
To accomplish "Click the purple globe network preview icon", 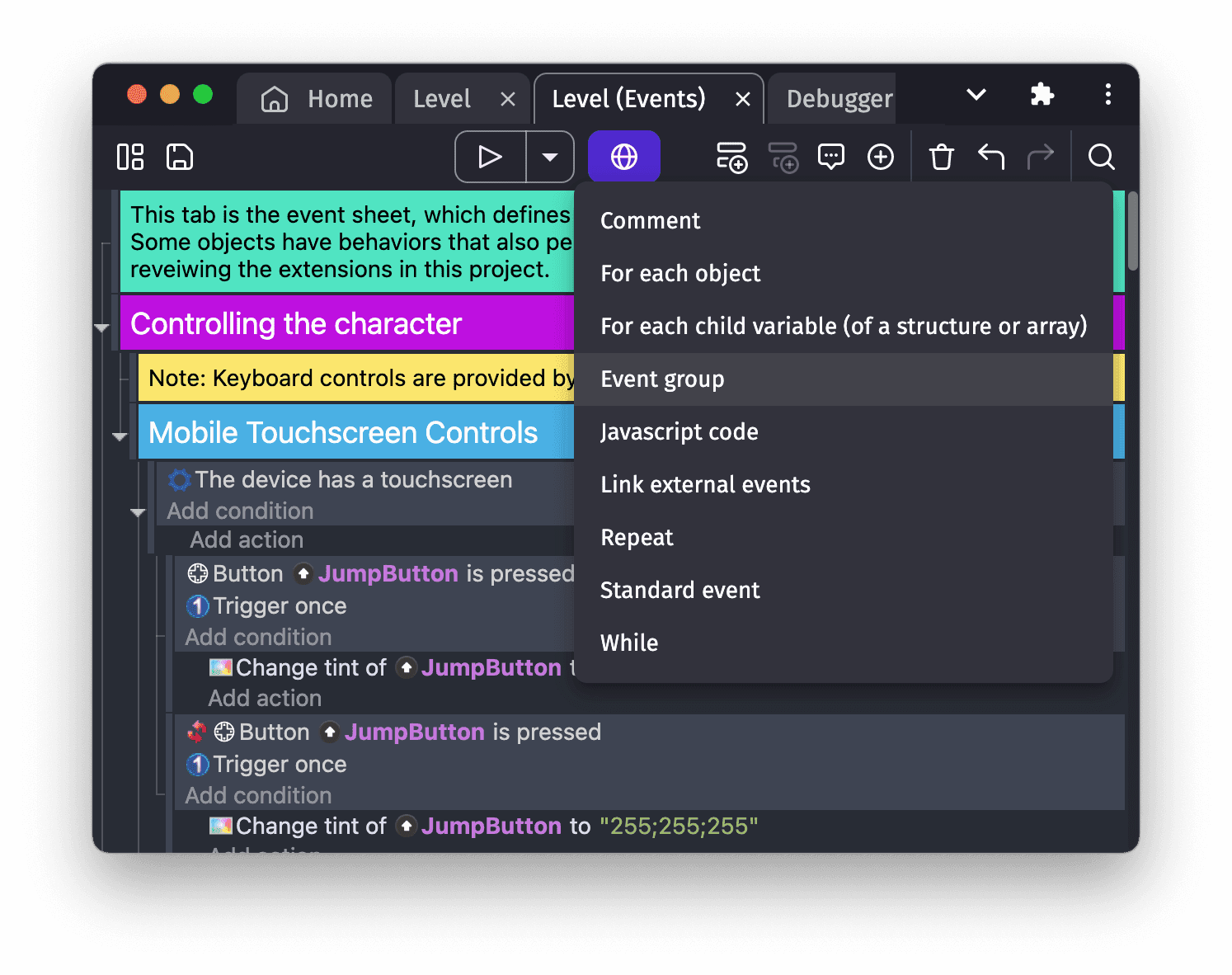I will click(x=624, y=157).
